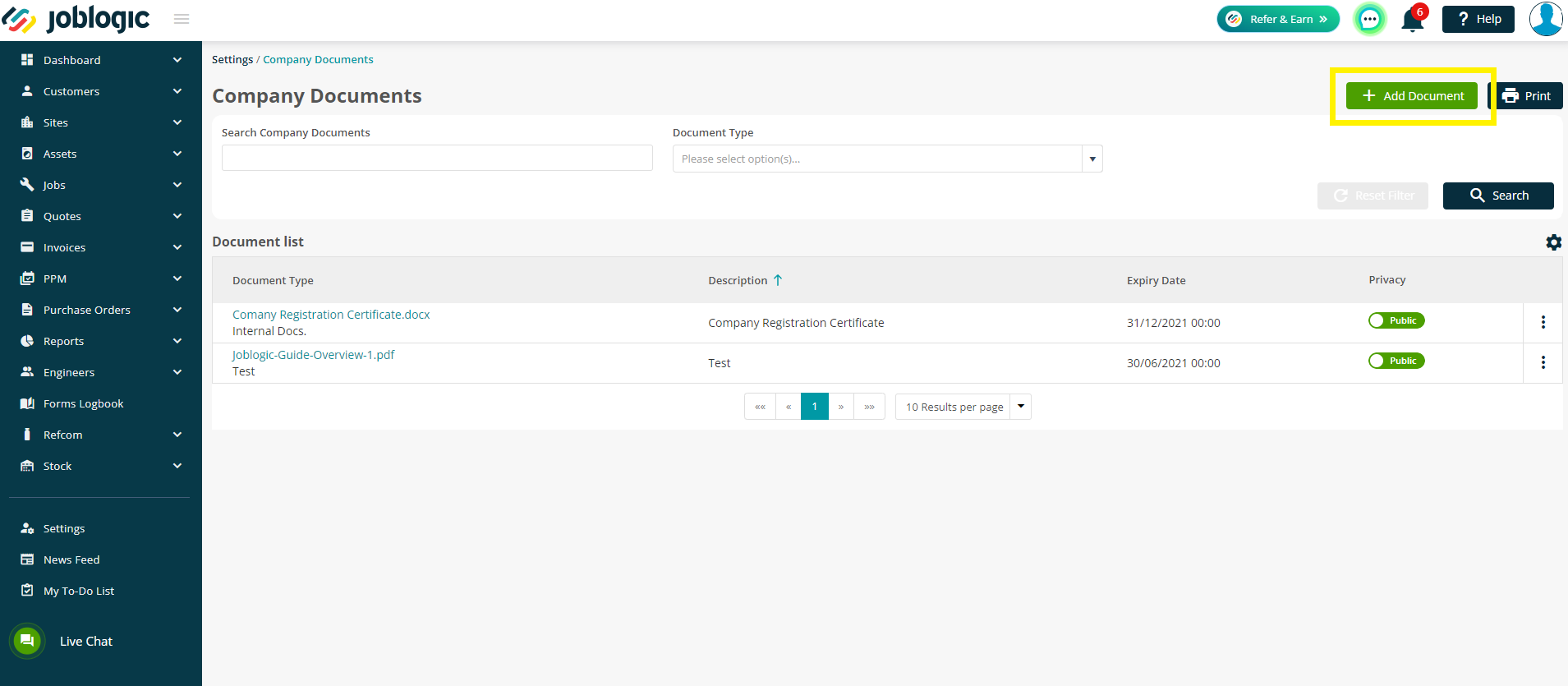1568x686 pixels.
Task: Open actions menu for Joblogic-Guide-Overview row
Action: [x=1543, y=362]
